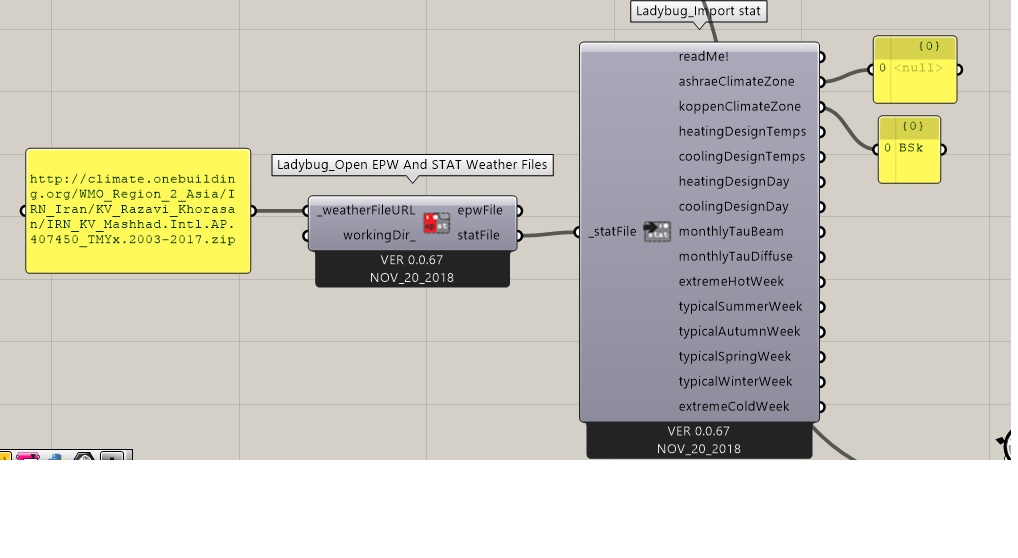1018x558 pixels.
Task: Click the red Open EPW component icon
Action: [x=436, y=223]
